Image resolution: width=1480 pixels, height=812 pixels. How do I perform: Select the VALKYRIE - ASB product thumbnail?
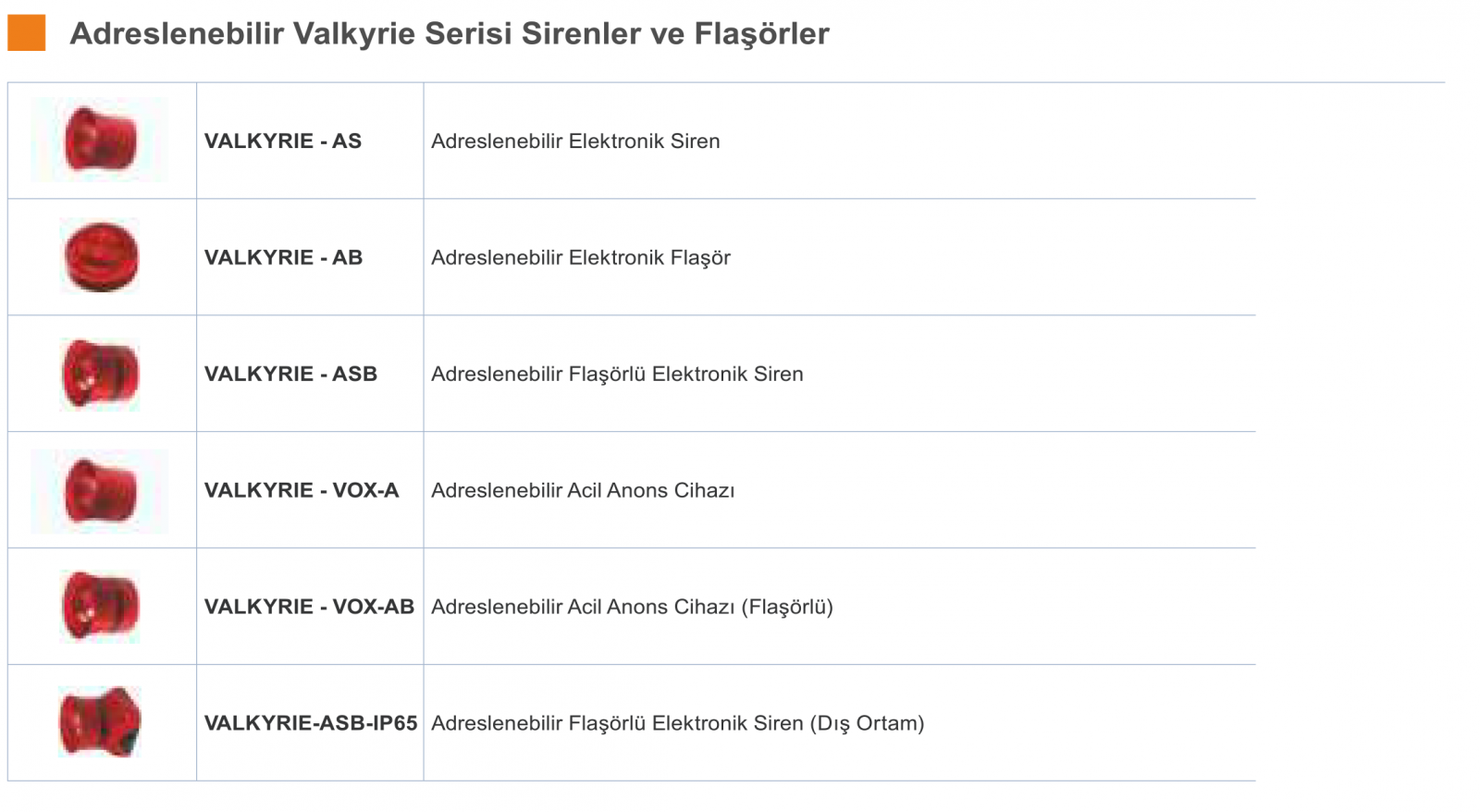click(100, 374)
